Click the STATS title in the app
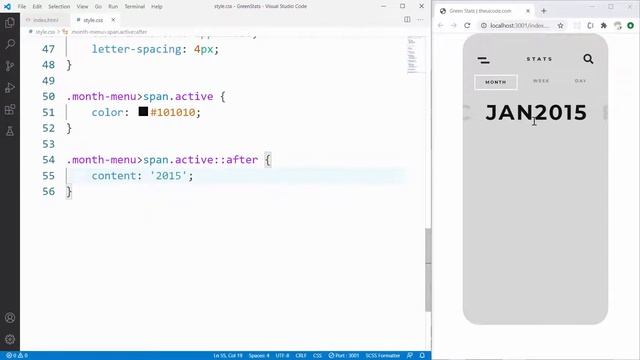 539,59
